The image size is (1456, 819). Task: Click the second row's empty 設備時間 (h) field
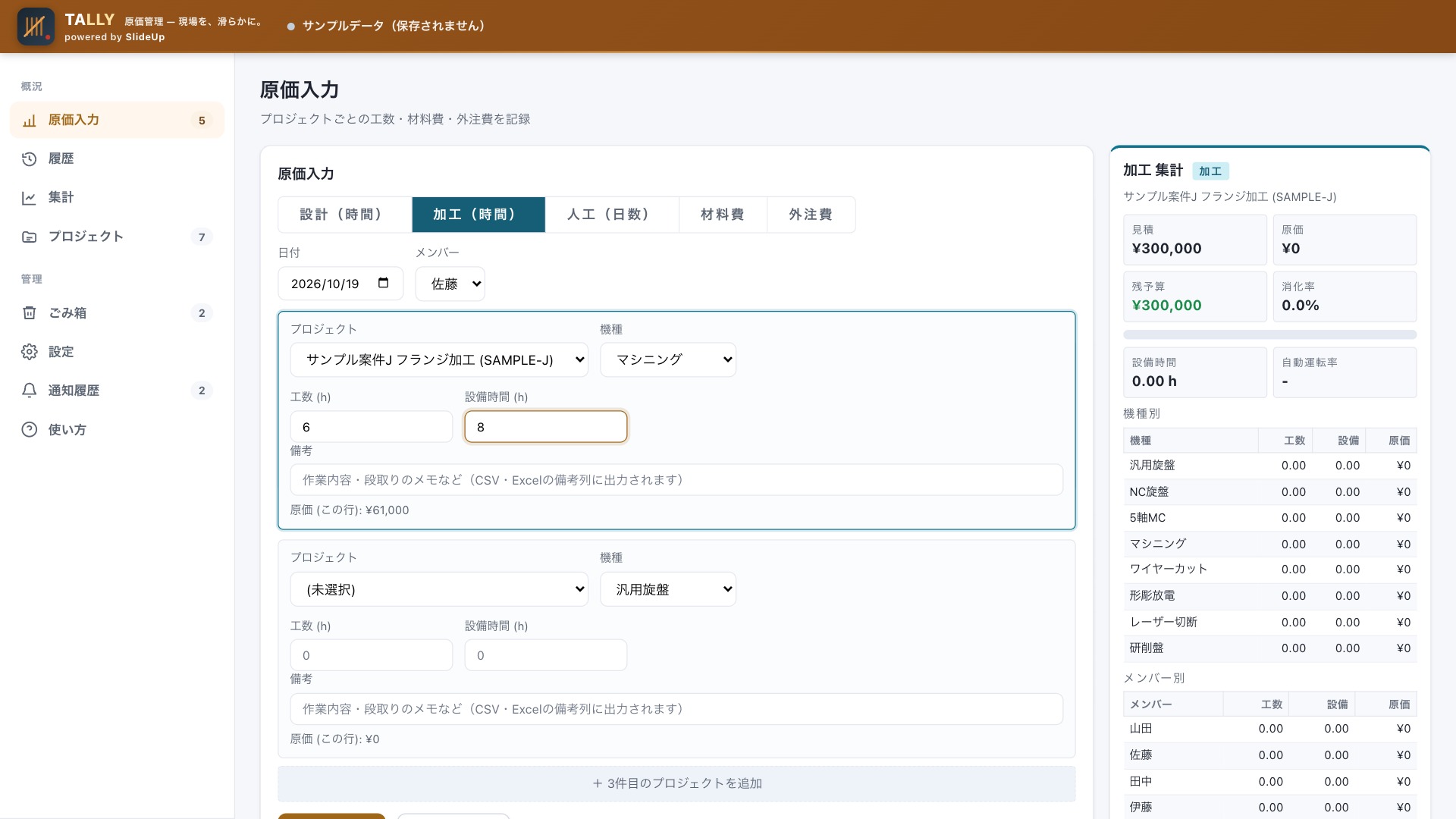[x=546, y=655]
